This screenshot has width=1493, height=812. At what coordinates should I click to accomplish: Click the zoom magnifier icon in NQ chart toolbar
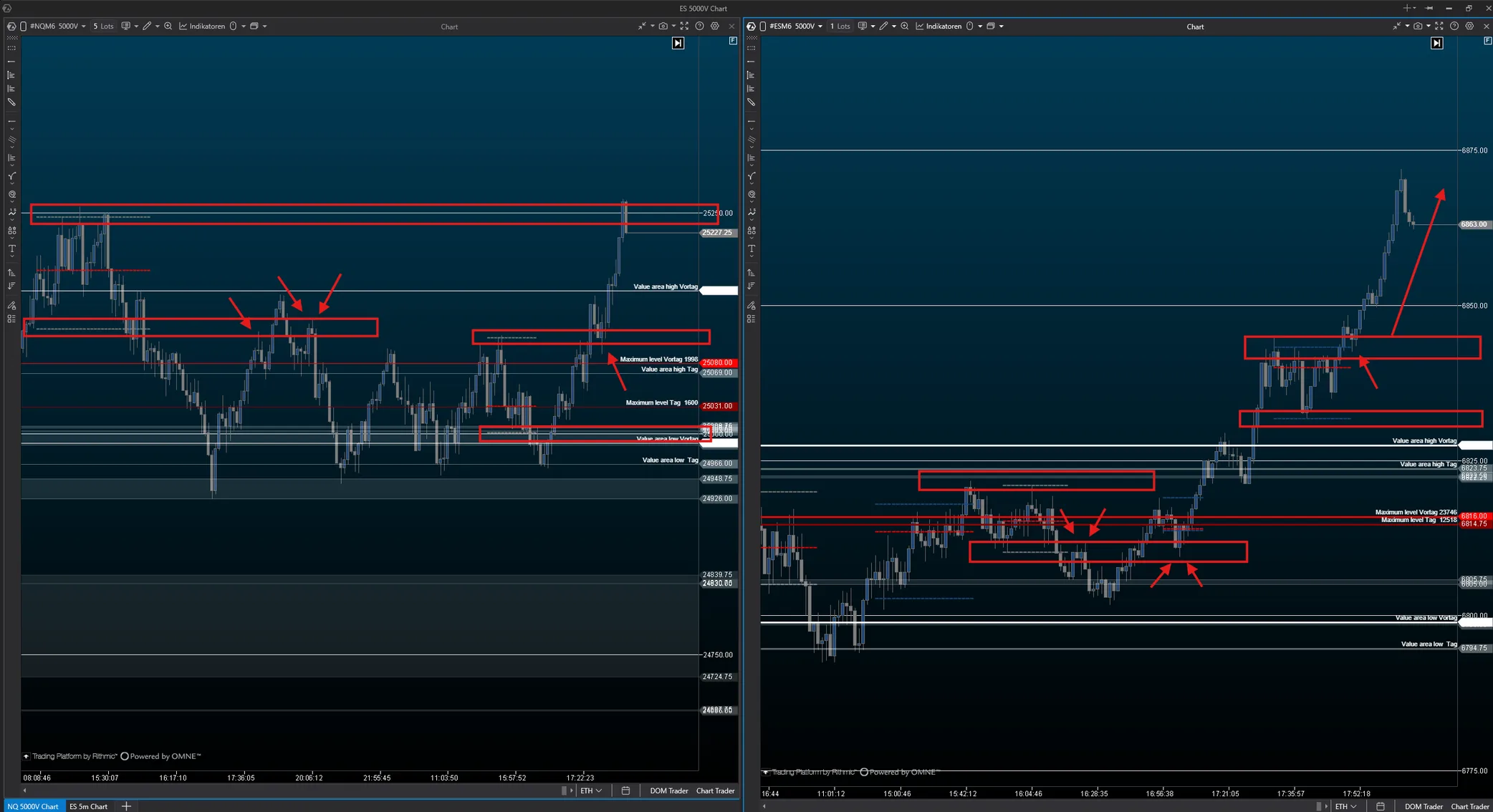pyautogui.click(x=168, y=26)
